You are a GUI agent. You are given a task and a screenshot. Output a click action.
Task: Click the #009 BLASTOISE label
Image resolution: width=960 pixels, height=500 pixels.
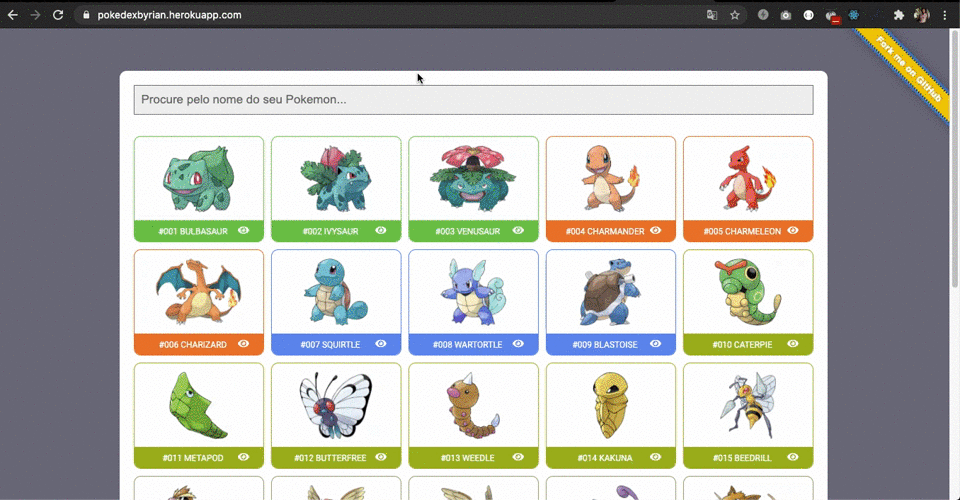pos(605,345)
